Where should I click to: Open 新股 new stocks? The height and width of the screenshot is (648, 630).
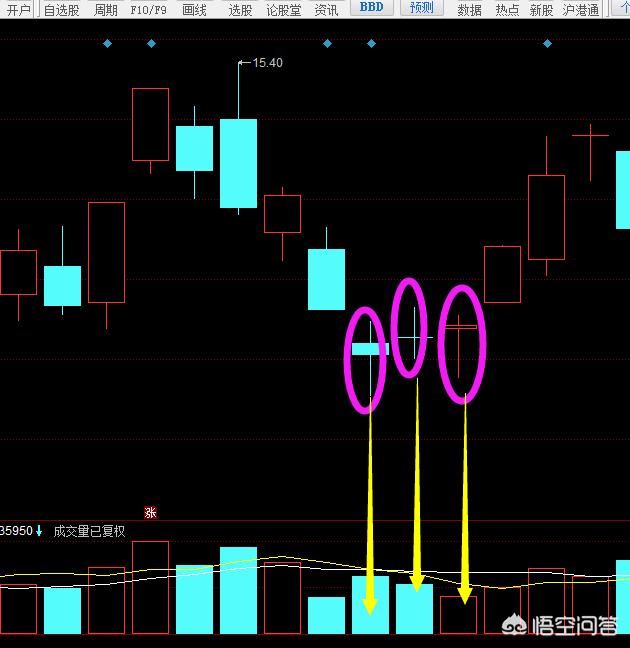click(541, 10)
